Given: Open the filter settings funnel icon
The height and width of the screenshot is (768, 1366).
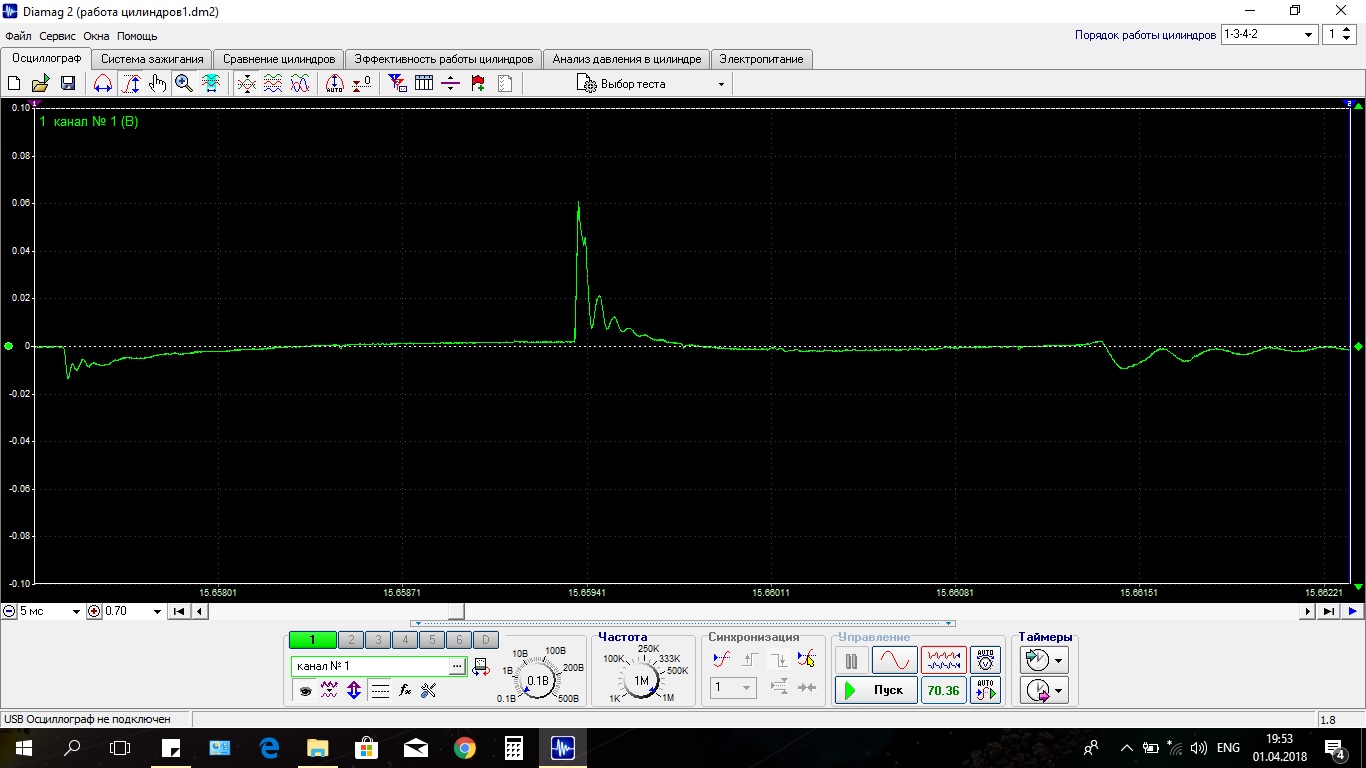Looking at the screenshot, I should coord(397,84).
